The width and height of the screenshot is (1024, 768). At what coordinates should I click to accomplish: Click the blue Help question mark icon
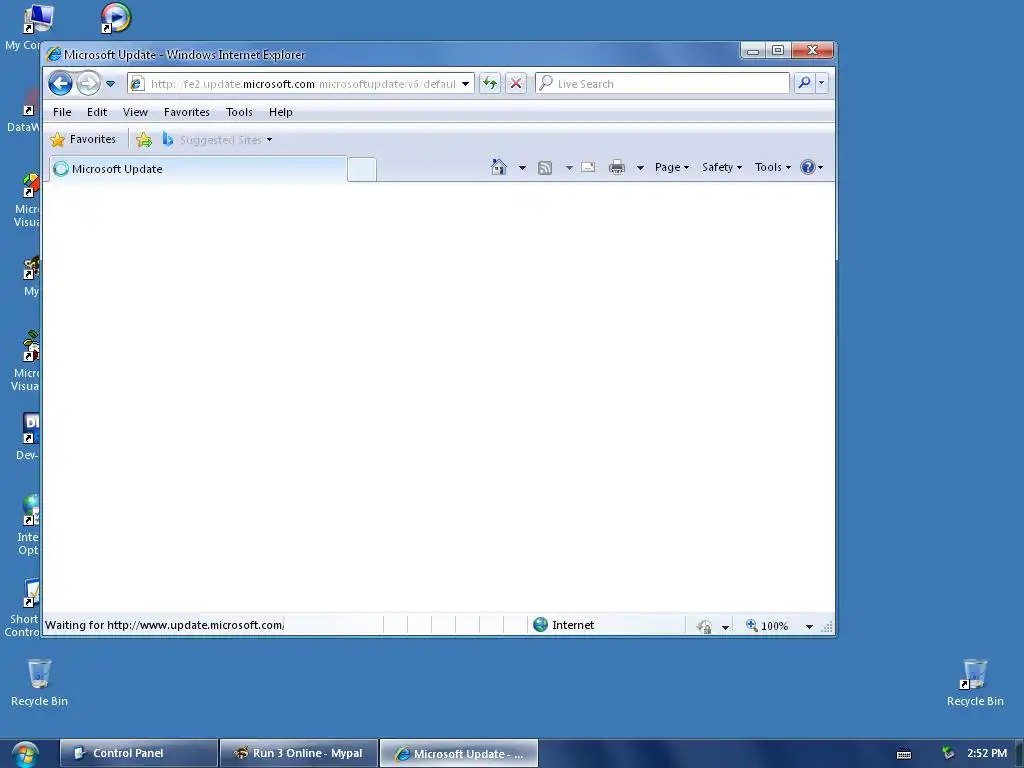808,167
